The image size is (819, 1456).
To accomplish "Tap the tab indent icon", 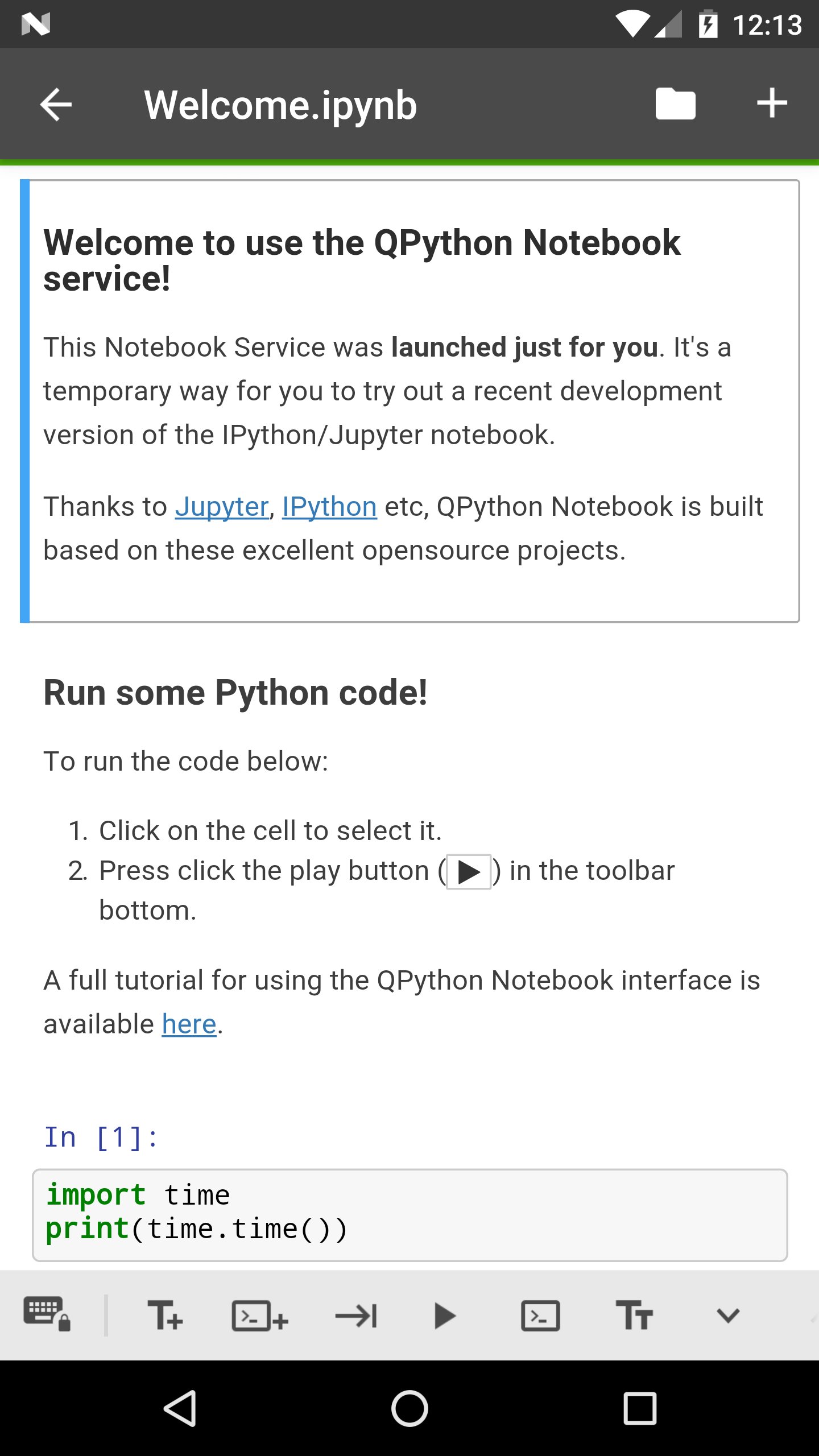I will tap(356, 1316).
